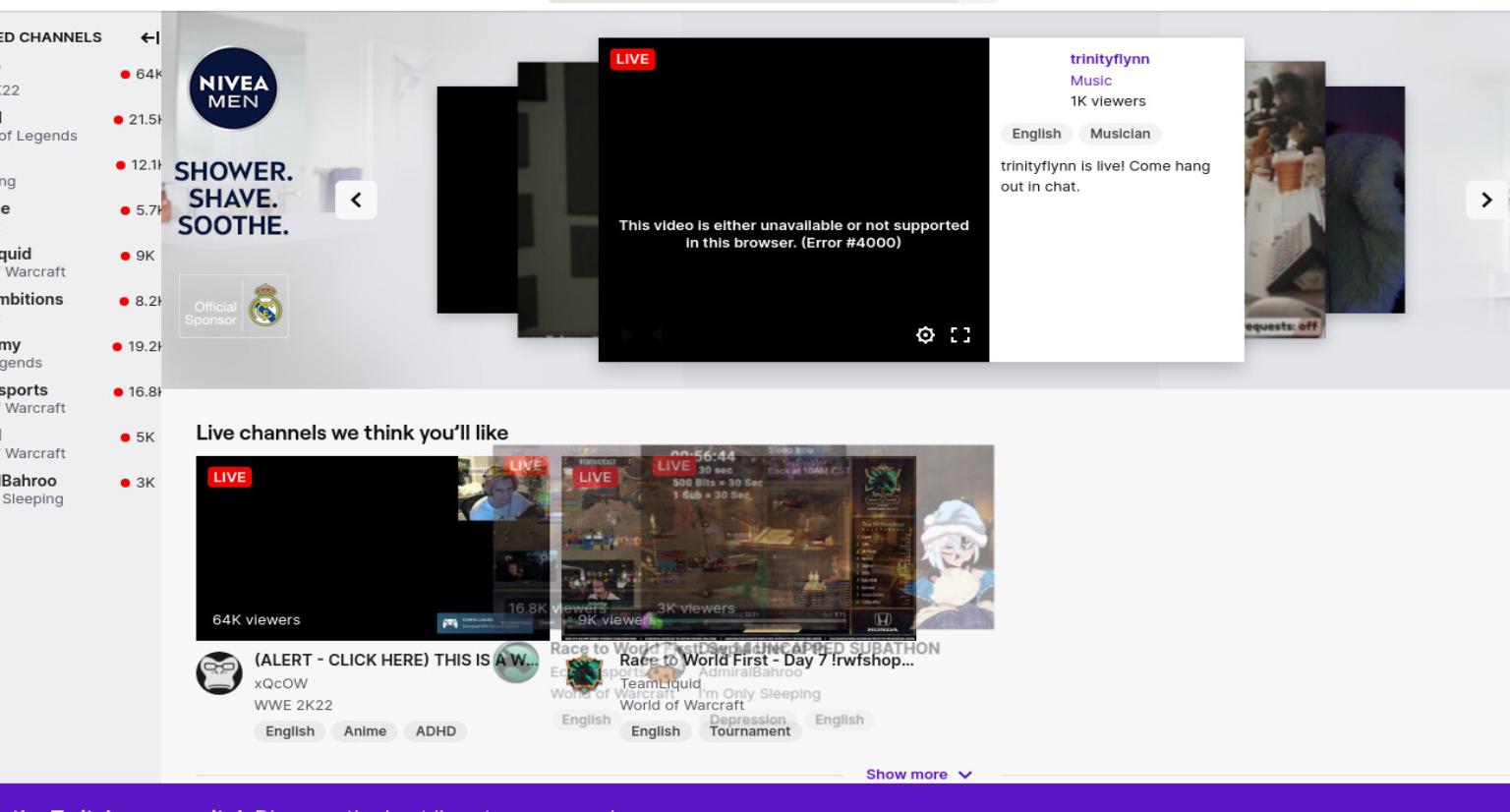Image resolution: width=1510 pixels, height=812 pixels.
Task: Click the featured video error message area
Action: 793,234
